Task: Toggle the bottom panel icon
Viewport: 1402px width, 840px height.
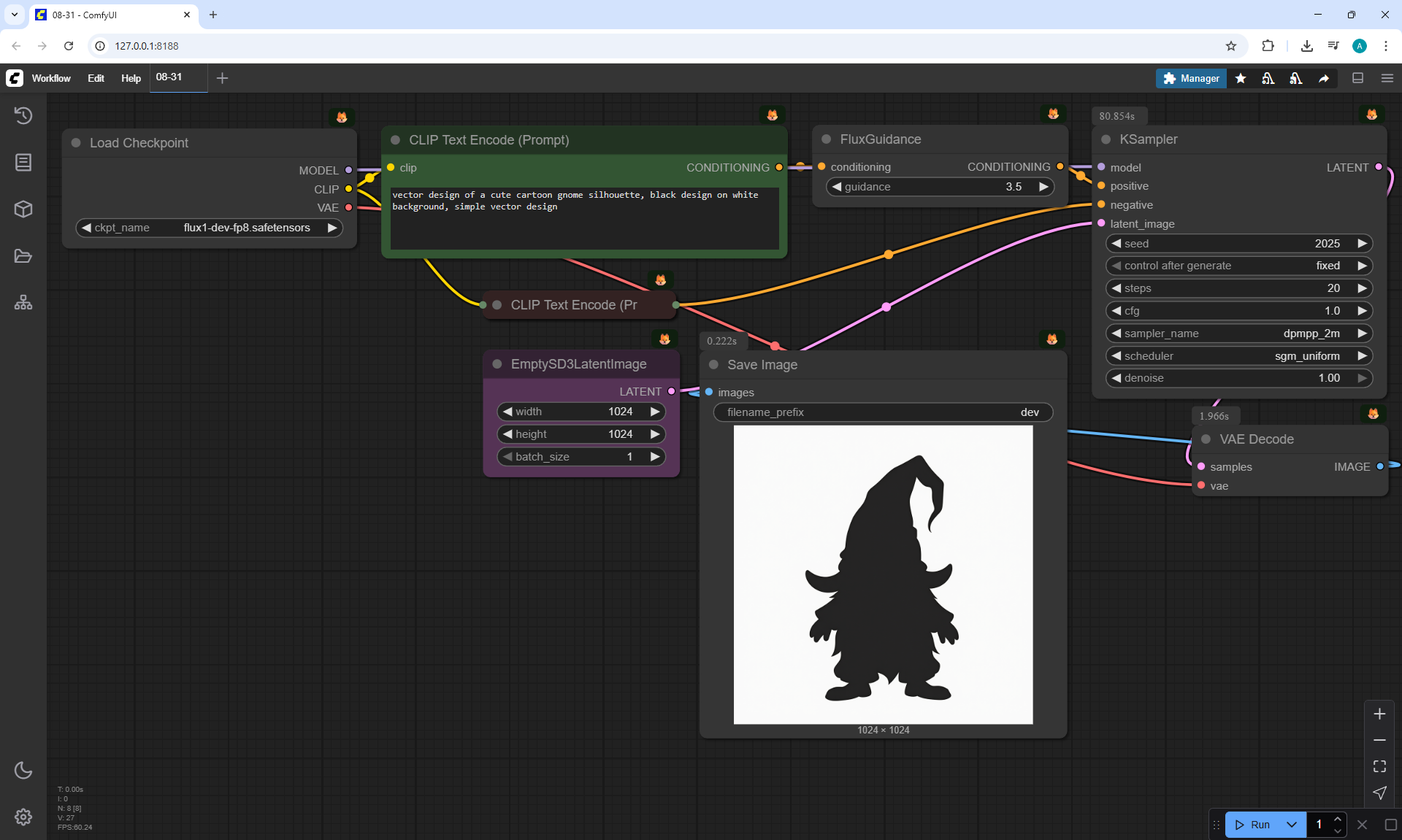Action: click(x=1357, y=78)
